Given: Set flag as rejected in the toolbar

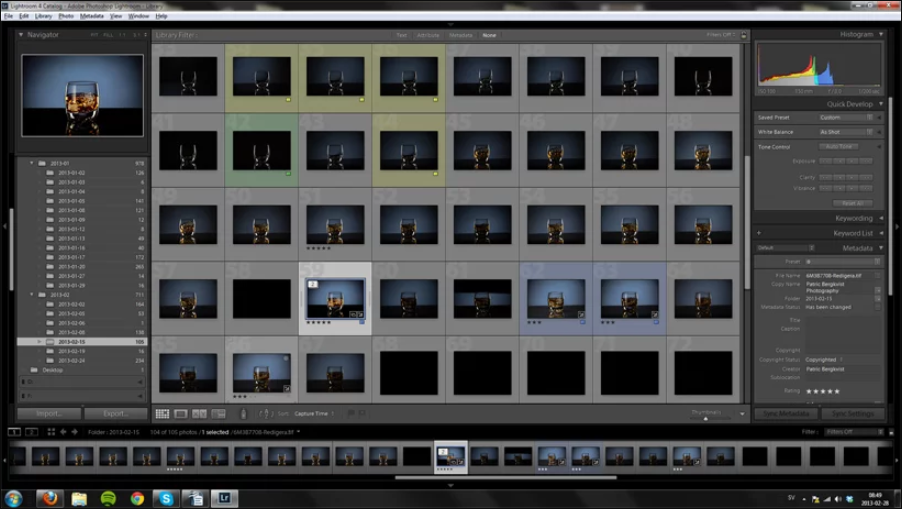Looking at the screenshot, I should pyautogui.click(x=362, y=414).
